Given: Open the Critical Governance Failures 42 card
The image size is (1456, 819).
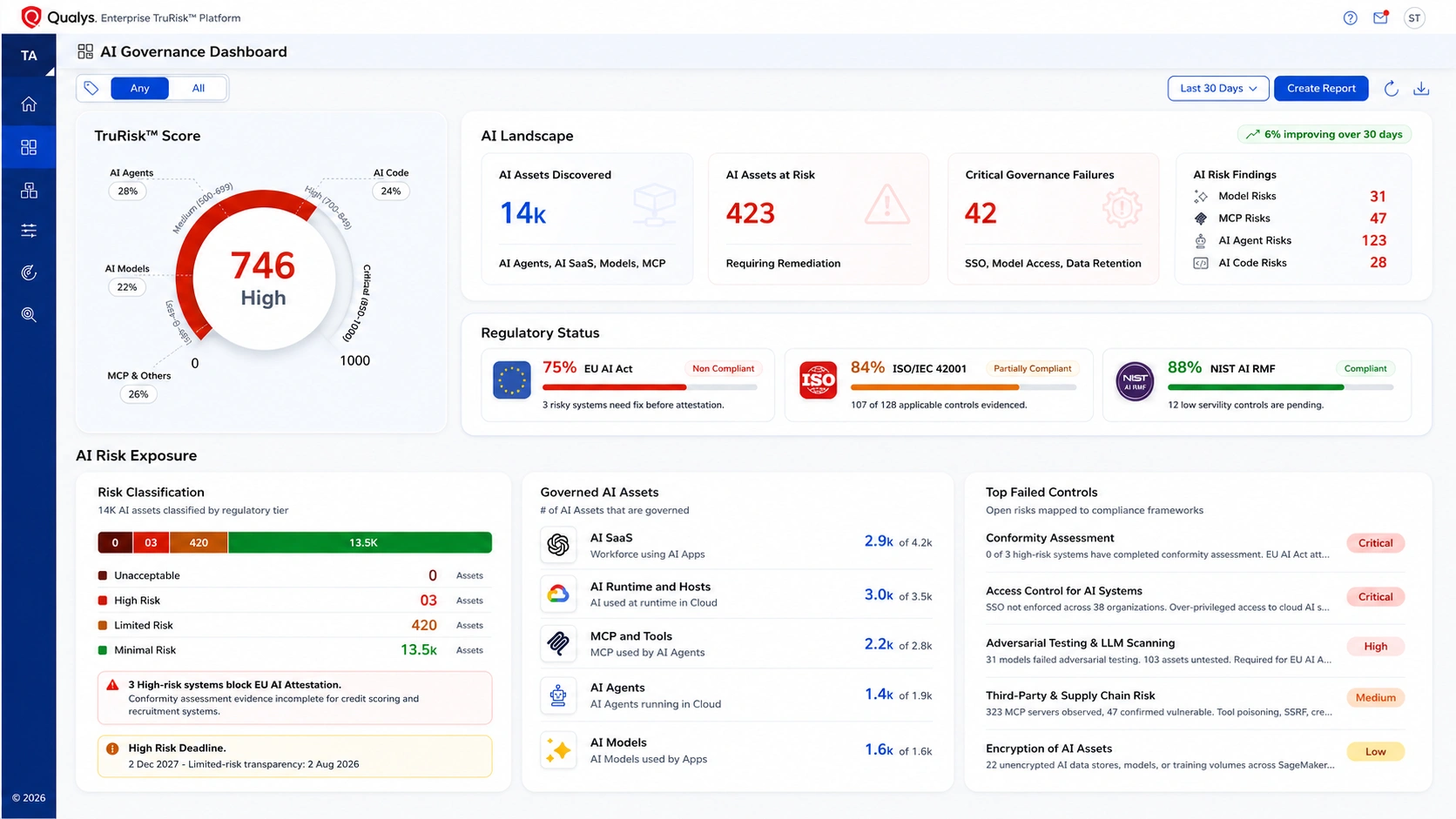Looking at the screenshot, I should click(1054, 218).
